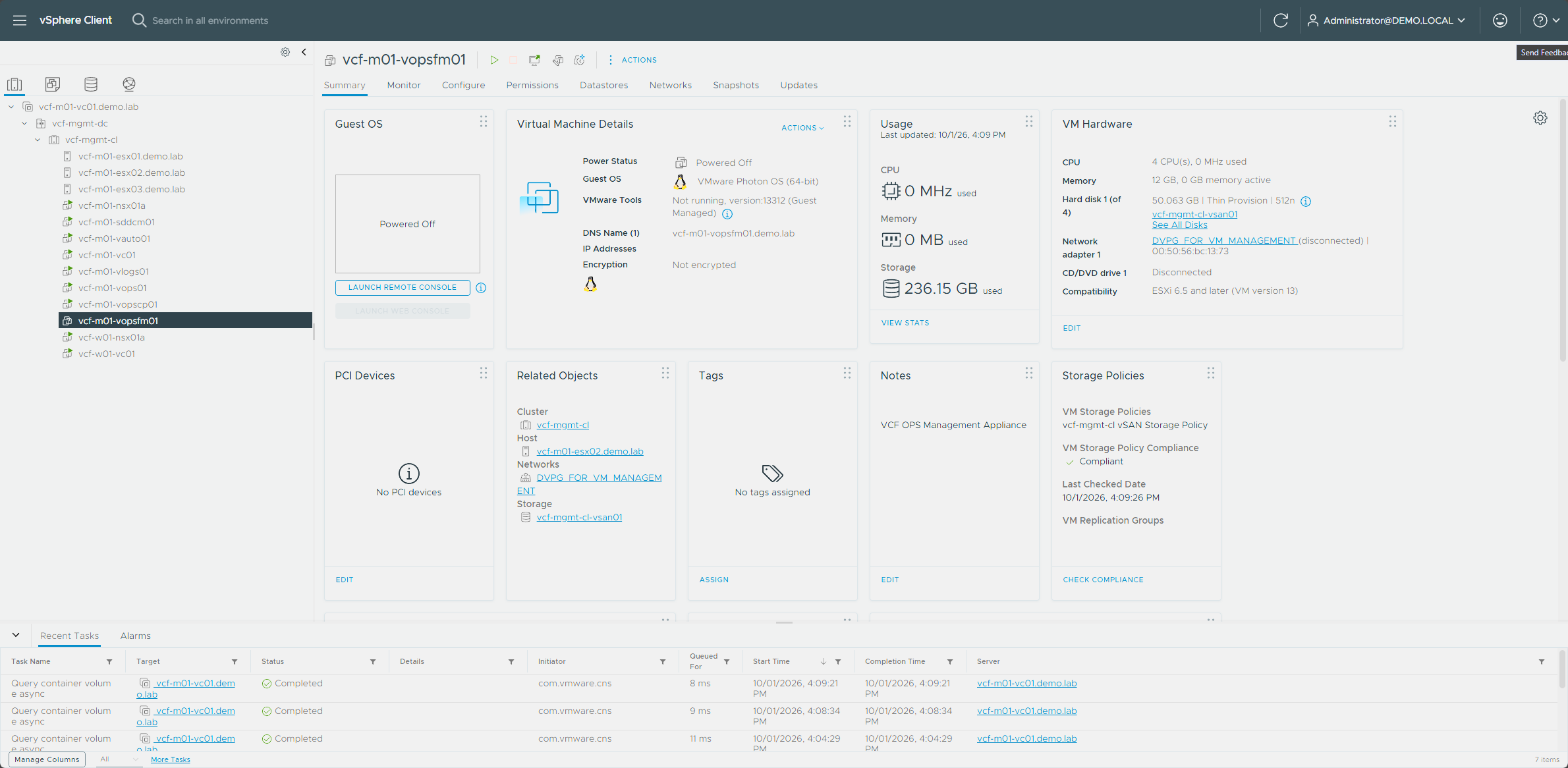Viewport: 1568px width, 768px height.
Task: Click LAUNCH REMOTE CONSOLE button
Action: (403, 288)
